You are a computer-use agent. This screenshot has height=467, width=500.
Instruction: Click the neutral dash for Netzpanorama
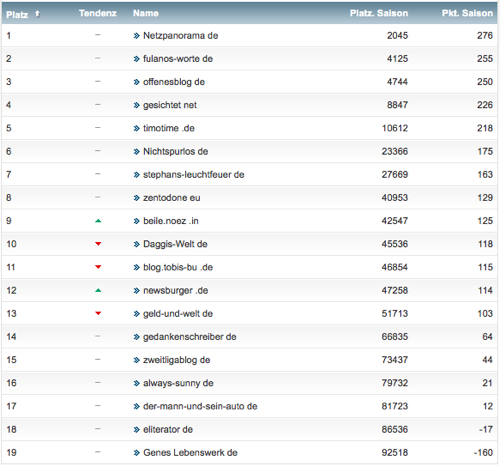tap(98, 35)
